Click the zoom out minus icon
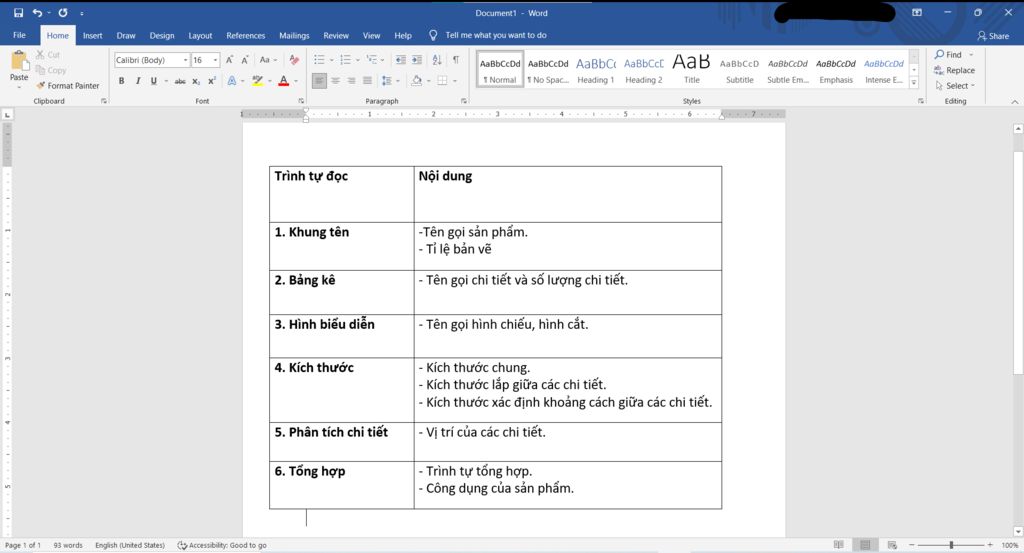Screen dimensions: 1024x553 pos(912,545)
